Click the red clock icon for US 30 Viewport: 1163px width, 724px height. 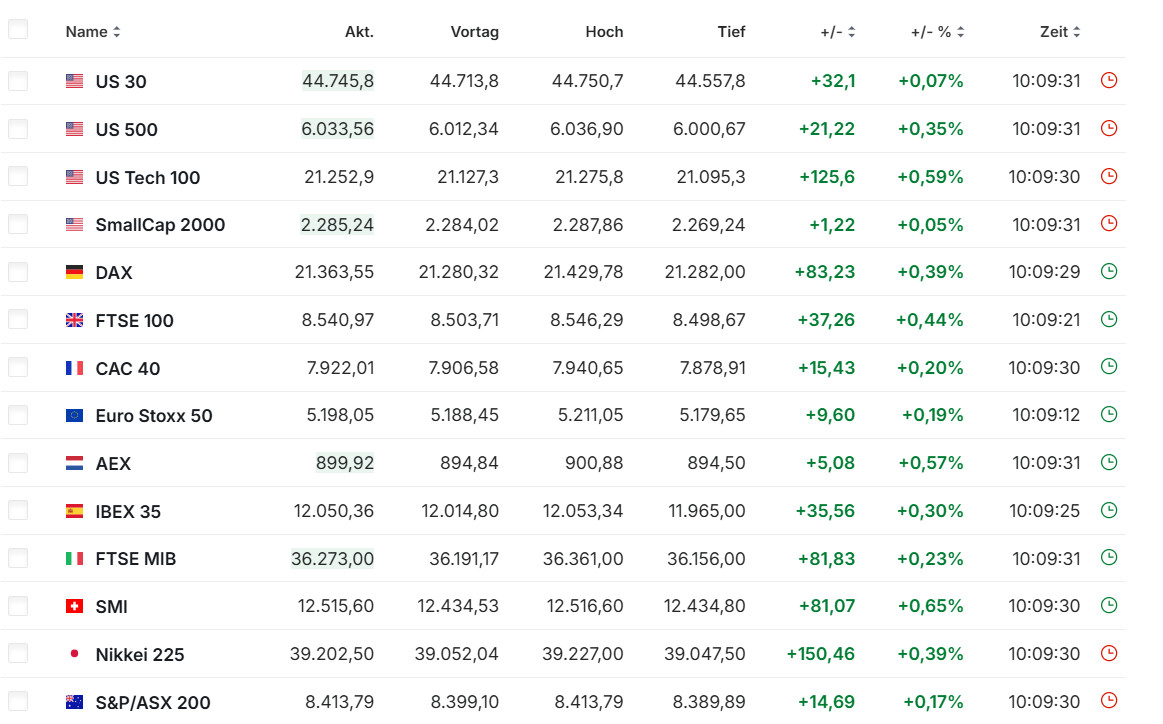pos(1108,81)
